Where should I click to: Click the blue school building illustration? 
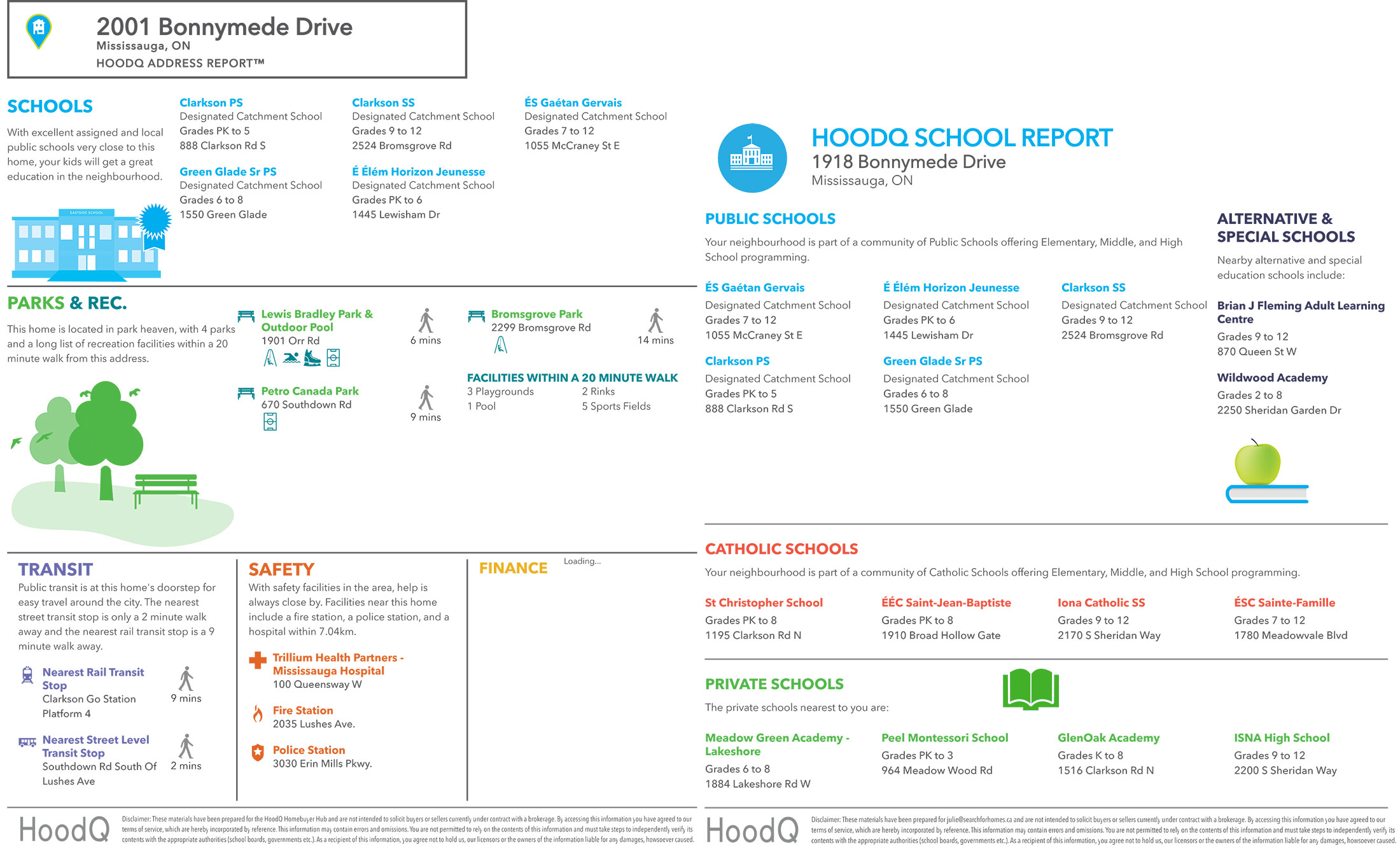click(x=91, y=242)
